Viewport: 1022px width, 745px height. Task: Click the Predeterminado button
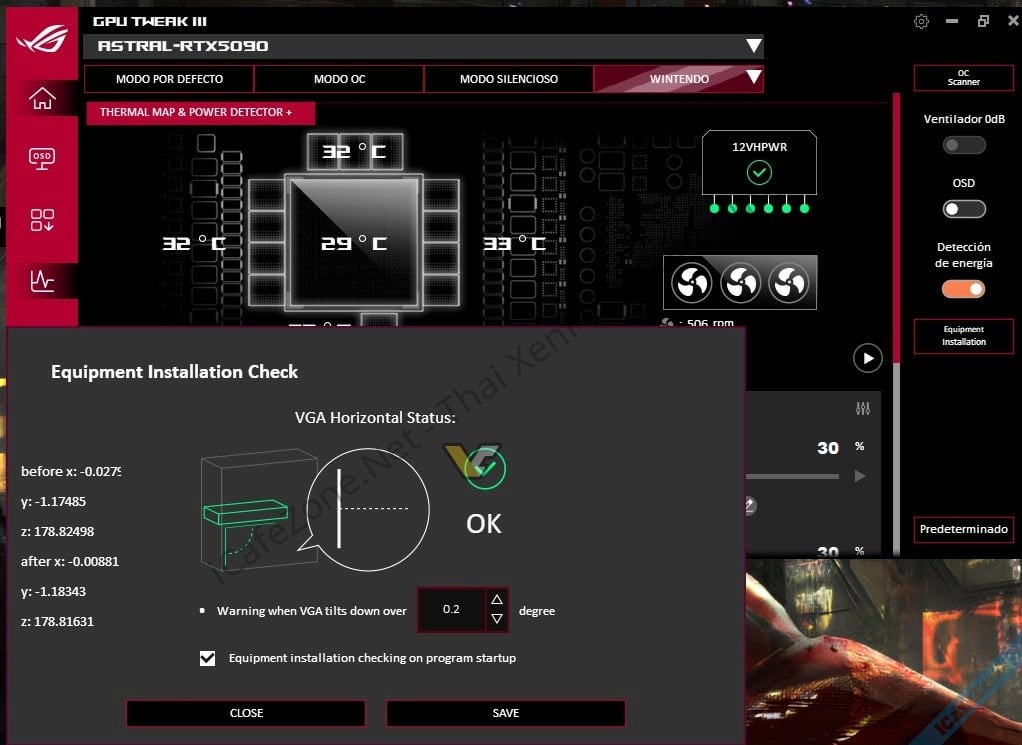click(963, 530)
